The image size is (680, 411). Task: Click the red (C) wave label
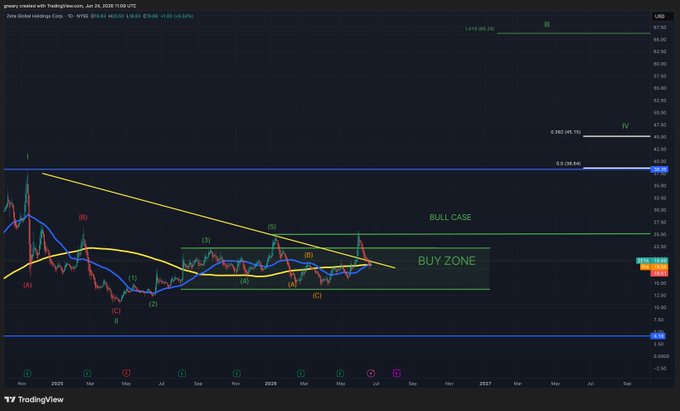pyautogui.click(x=116, y=311)
